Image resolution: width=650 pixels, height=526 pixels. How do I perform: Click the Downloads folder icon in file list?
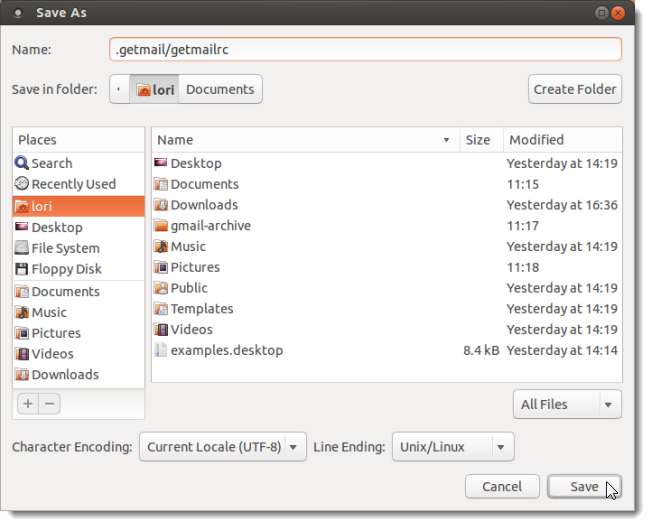(161, 204)
